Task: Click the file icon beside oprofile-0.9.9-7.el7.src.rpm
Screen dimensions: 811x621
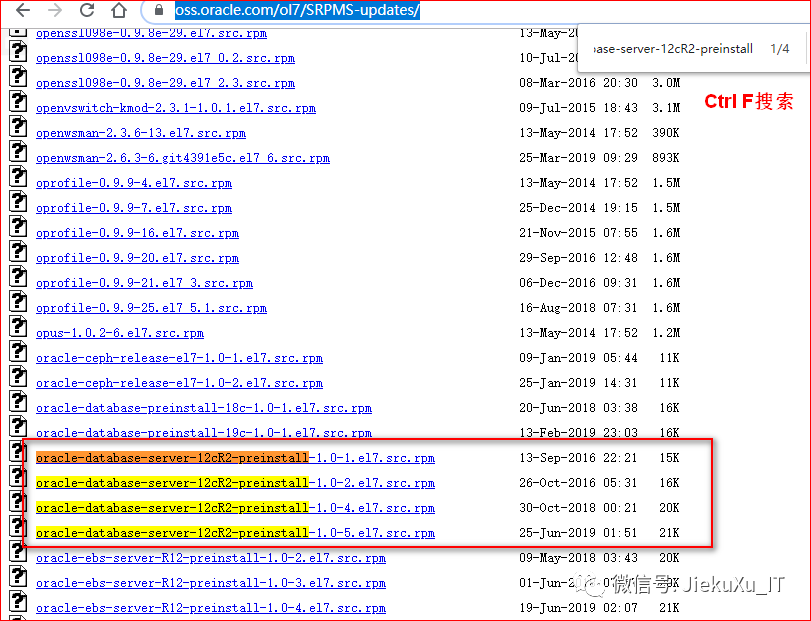Action: pos(18,202)
